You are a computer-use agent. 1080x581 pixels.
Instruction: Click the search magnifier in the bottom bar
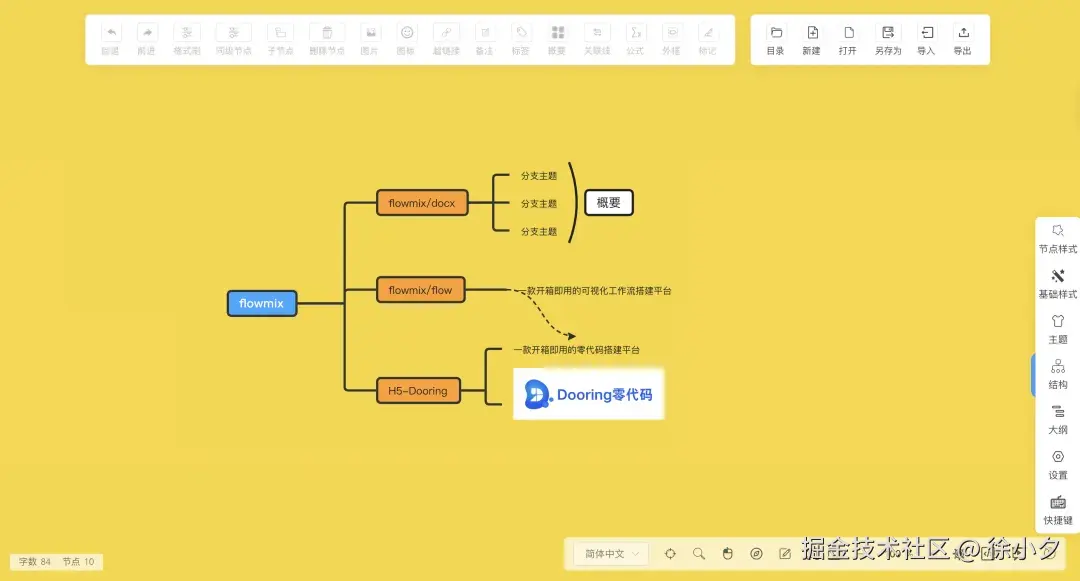pos(699,553)
